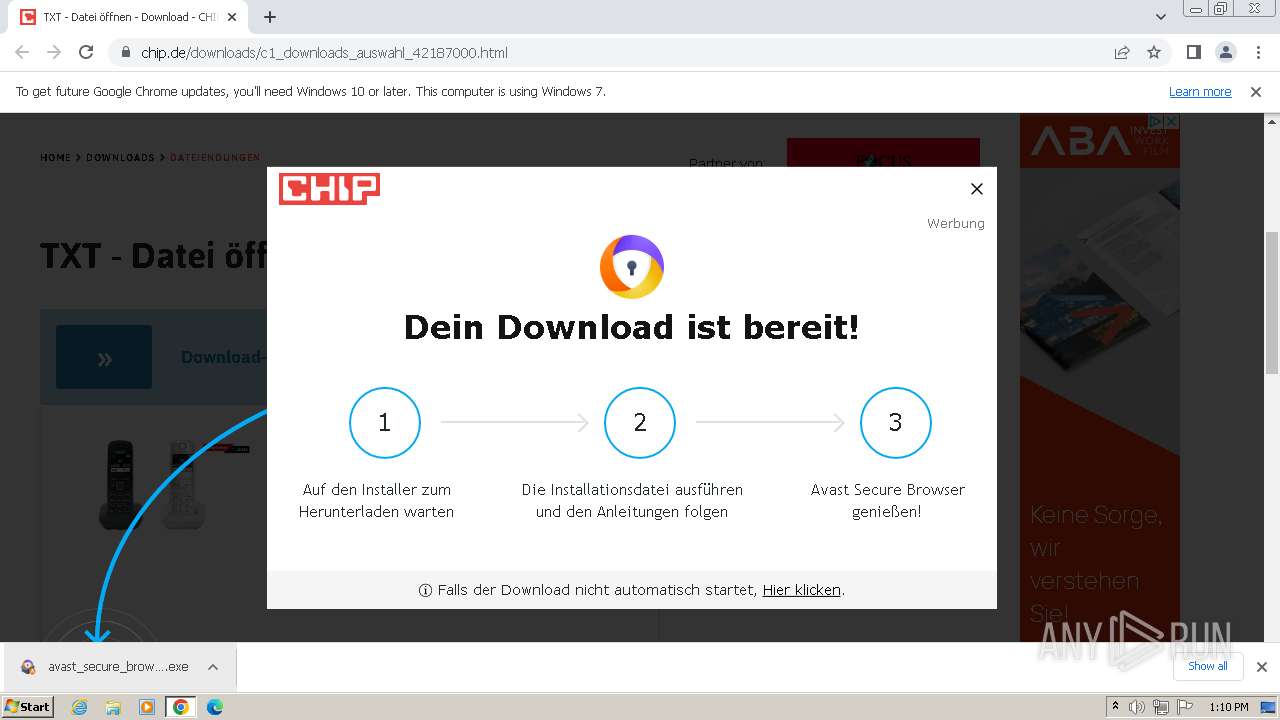The image size is (1280, 720).
Task: Bookmark this page with star icon
Action: coord(1154,52)
